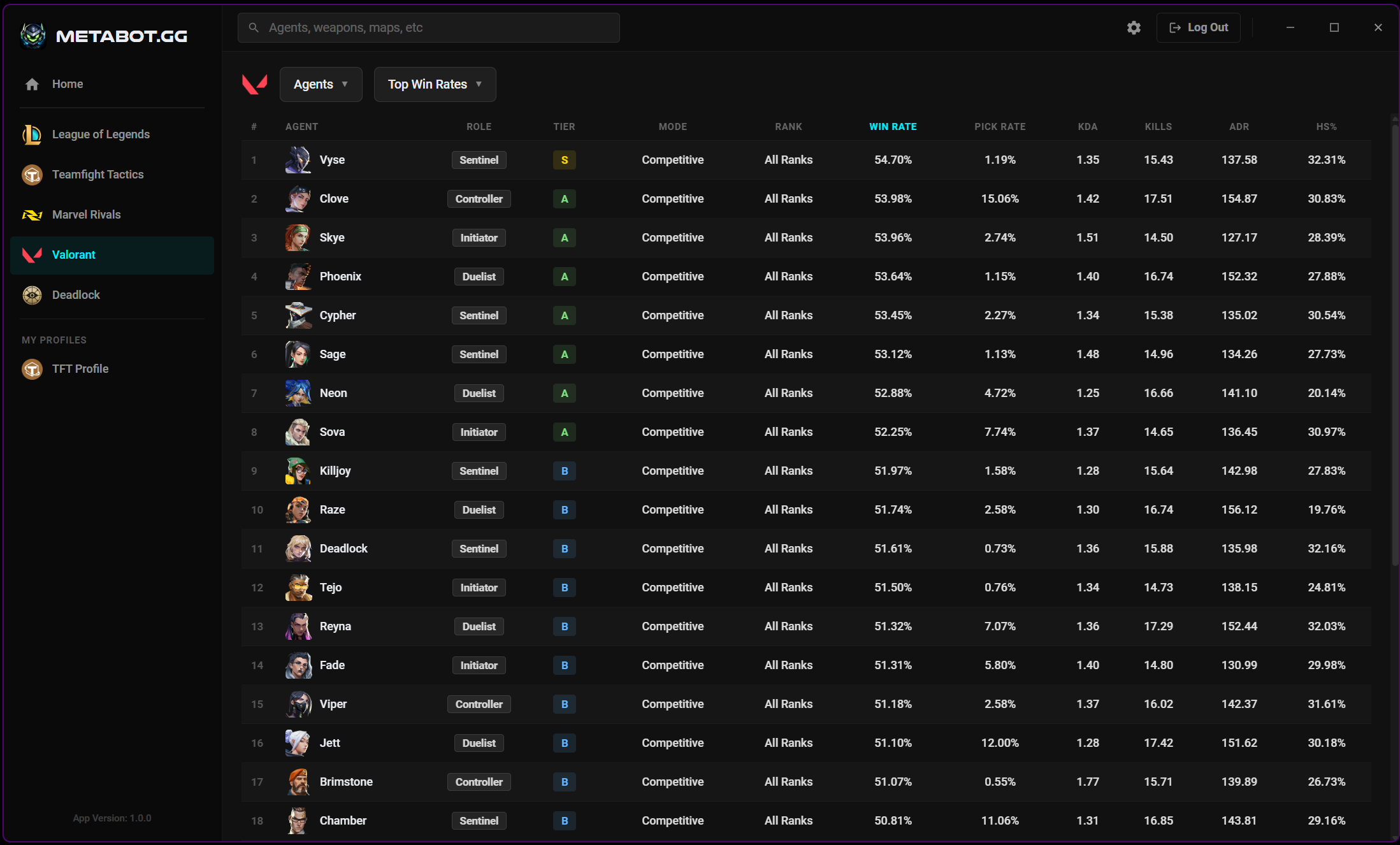Open Marvel Rivals from the sidebar
This screenshot has width=1400, height=845.
[87, 215]
